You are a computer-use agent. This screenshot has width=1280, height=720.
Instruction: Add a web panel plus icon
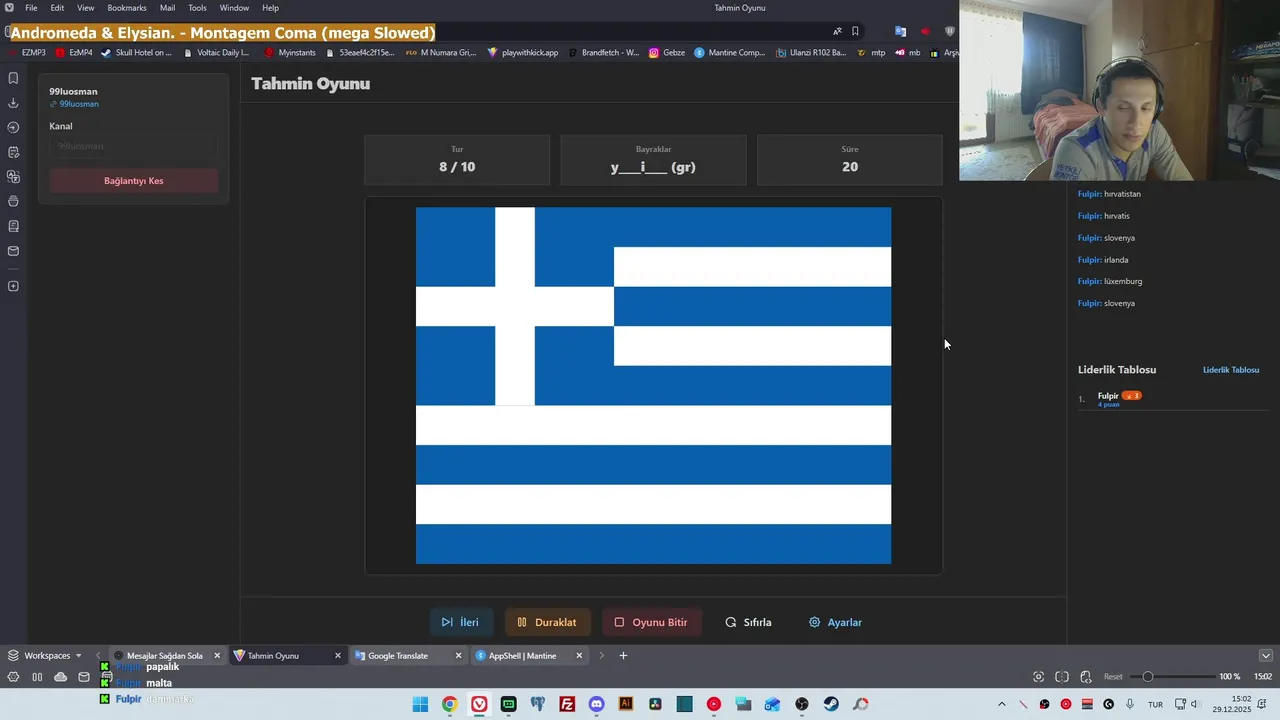click(13, 286)
